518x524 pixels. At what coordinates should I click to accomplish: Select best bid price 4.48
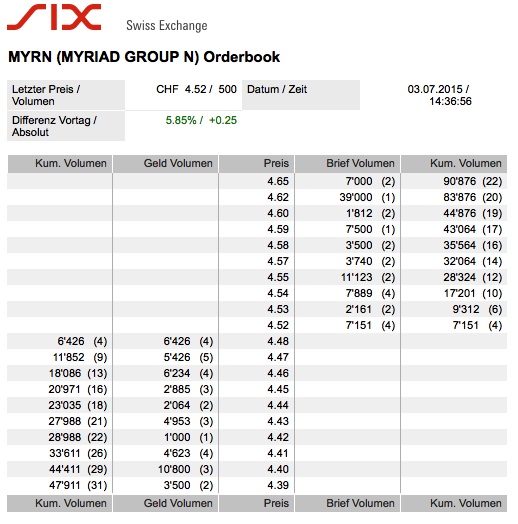tap(278, 341)
